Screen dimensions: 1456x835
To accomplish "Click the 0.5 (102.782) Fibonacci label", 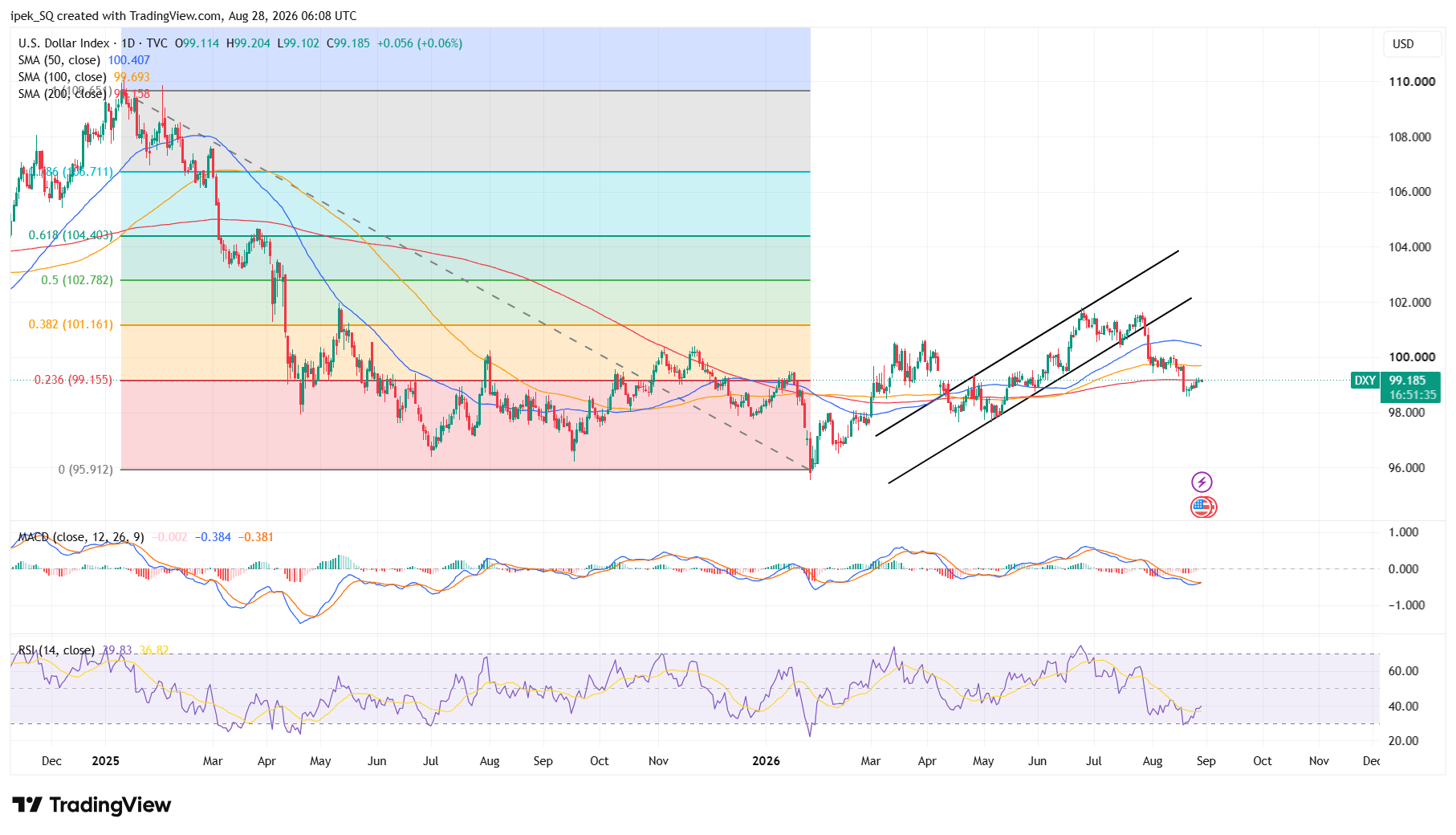I will [x=77, y=280].
